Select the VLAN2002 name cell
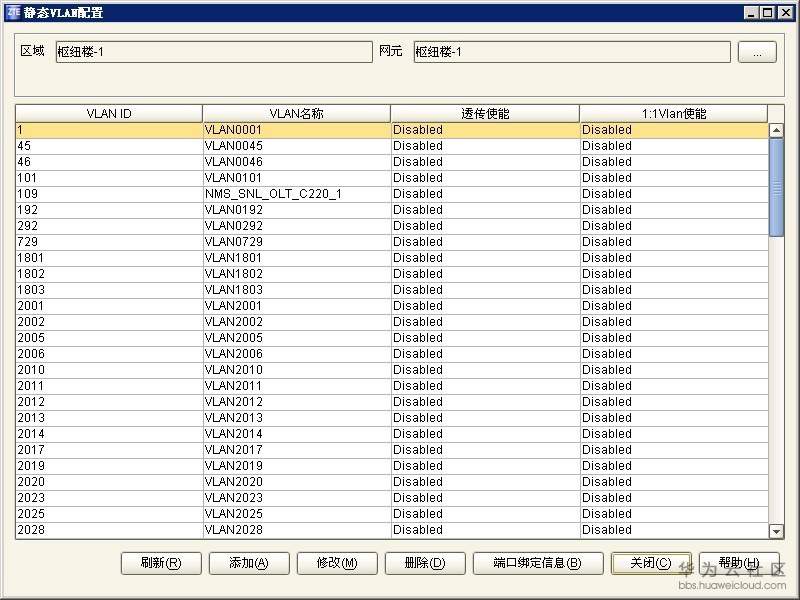This screenshot has width=800, height=600. [297, 322]
